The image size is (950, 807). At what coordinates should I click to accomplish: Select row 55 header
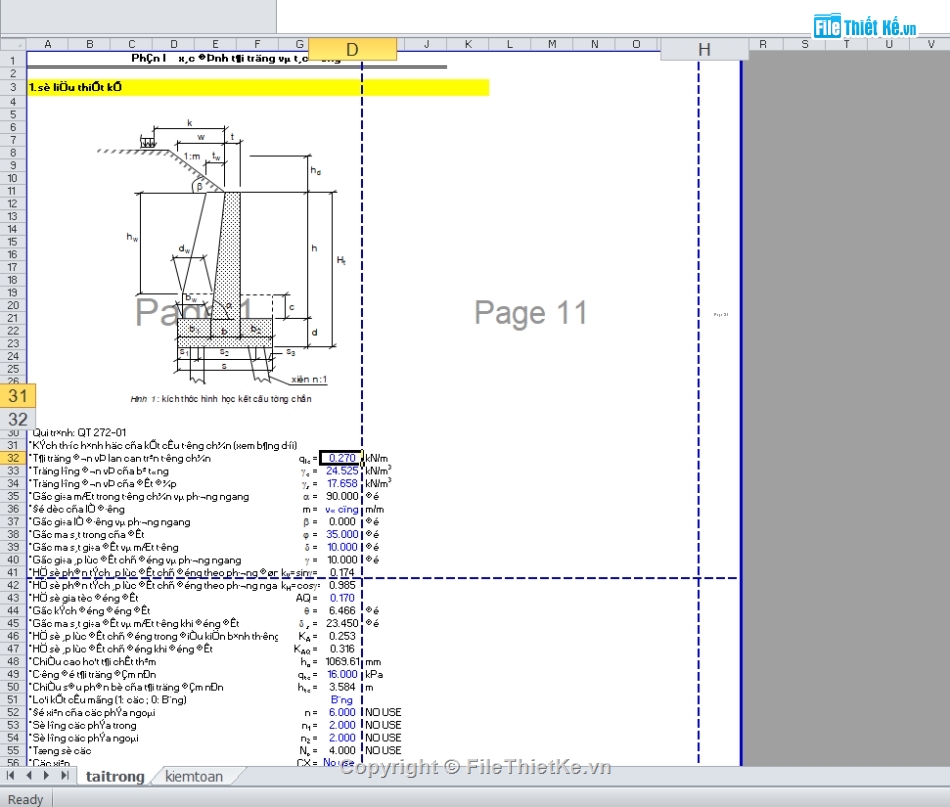13,751
